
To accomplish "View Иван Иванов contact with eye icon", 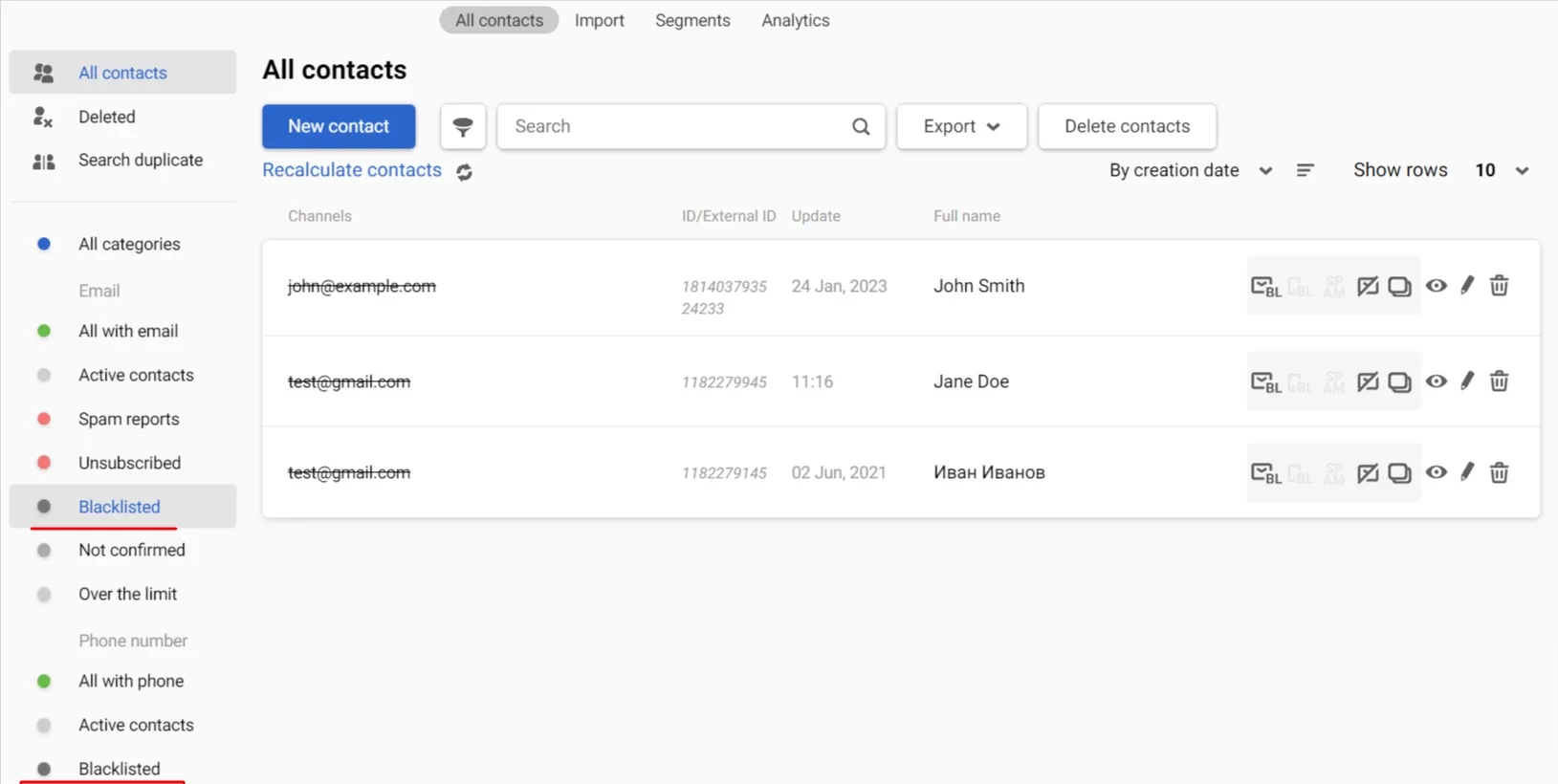I will click(x=1437, y=471).
